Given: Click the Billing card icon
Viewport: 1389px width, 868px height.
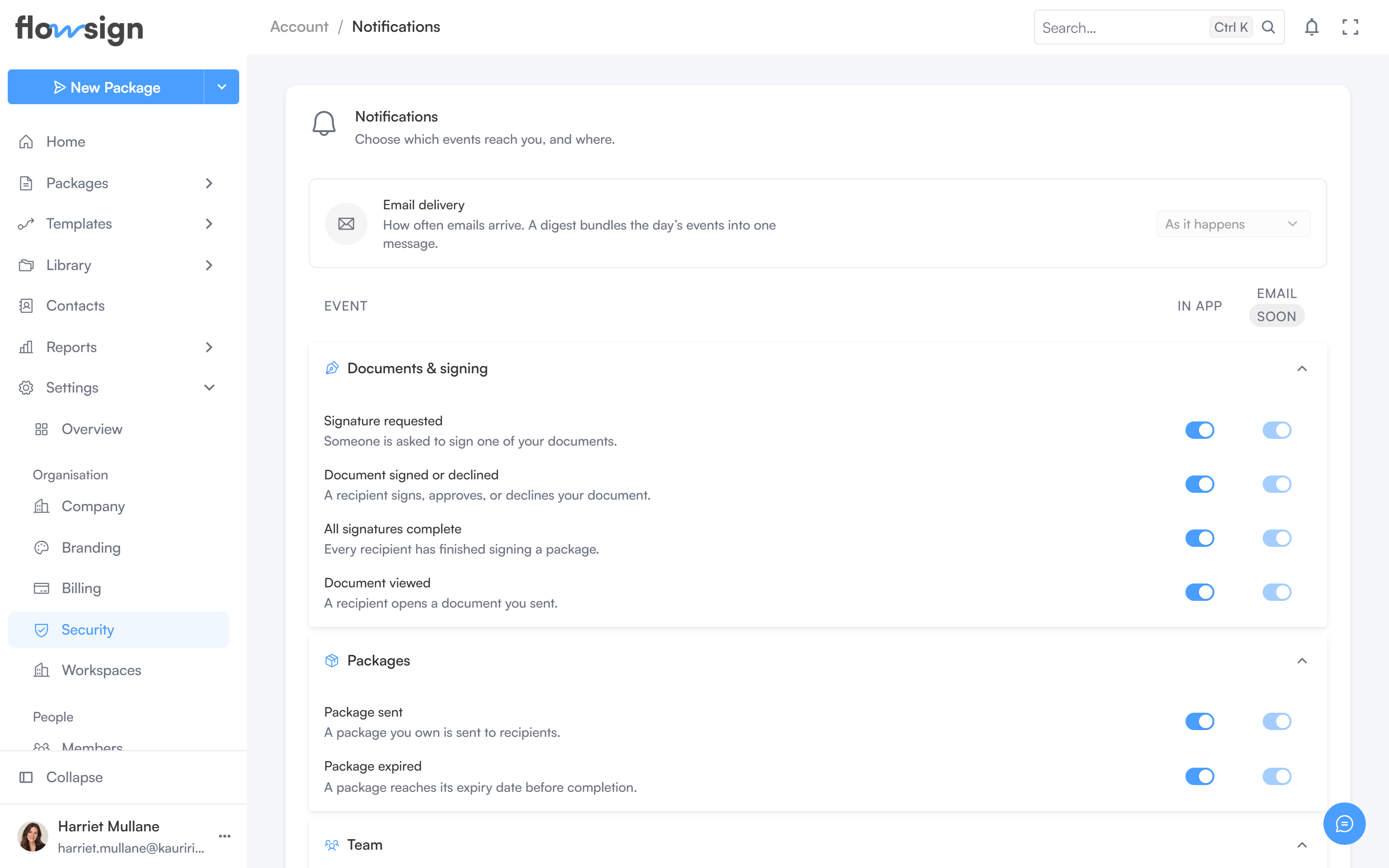Looking at the screenshot, I should coord(41,588).
